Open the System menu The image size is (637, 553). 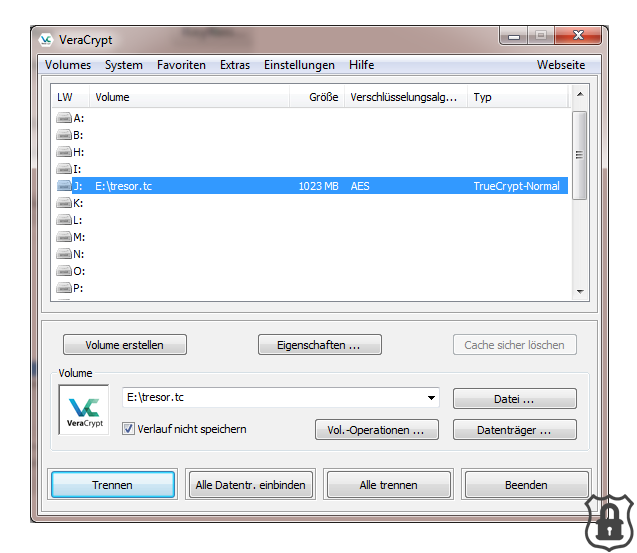click(x=124, y=65)
